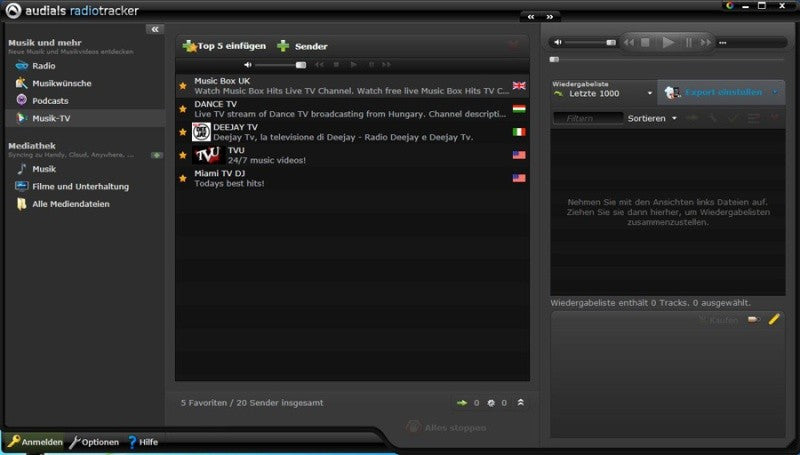Open the Wiedergabeliste Letzte 1000 dropdown

(603, 93)
